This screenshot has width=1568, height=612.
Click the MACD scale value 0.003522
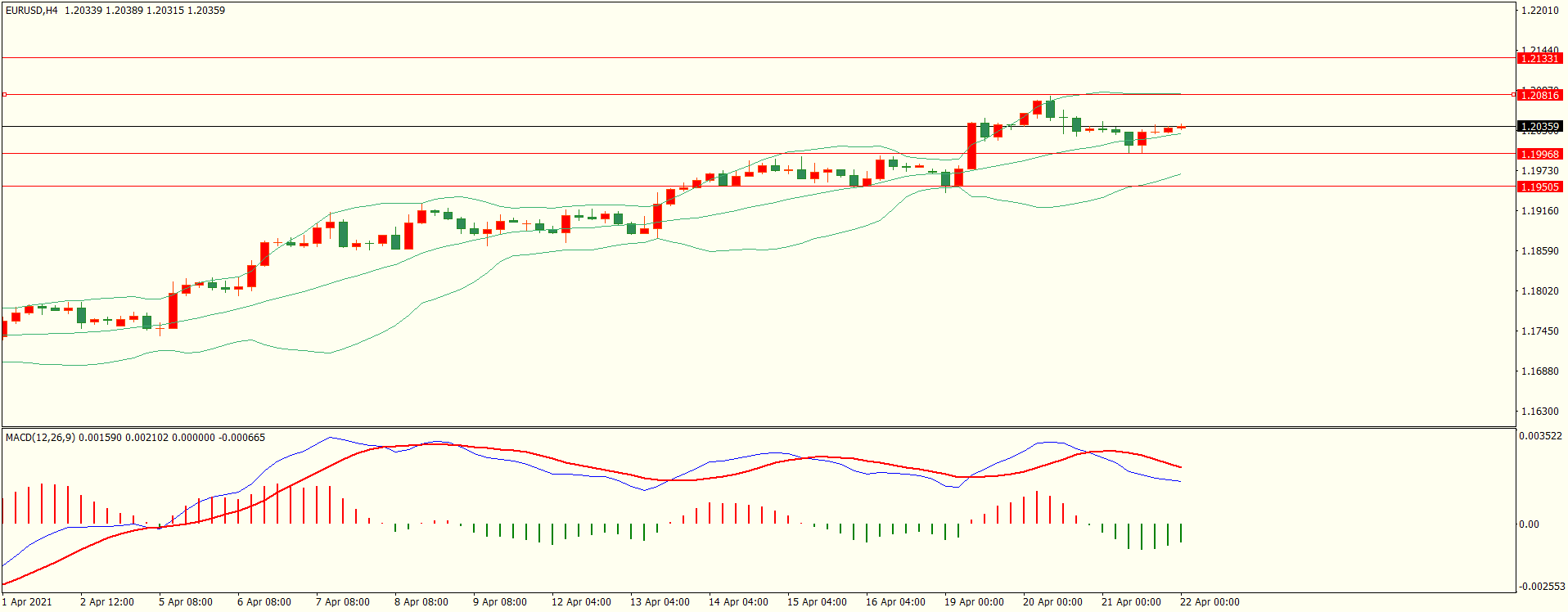(1540, 436)
